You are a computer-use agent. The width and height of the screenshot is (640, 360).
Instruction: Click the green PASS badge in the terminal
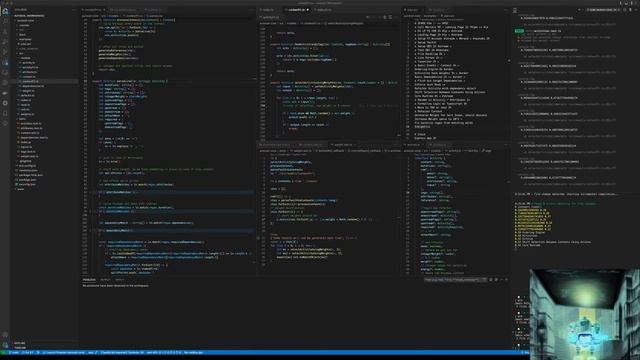tap(519, 31)
